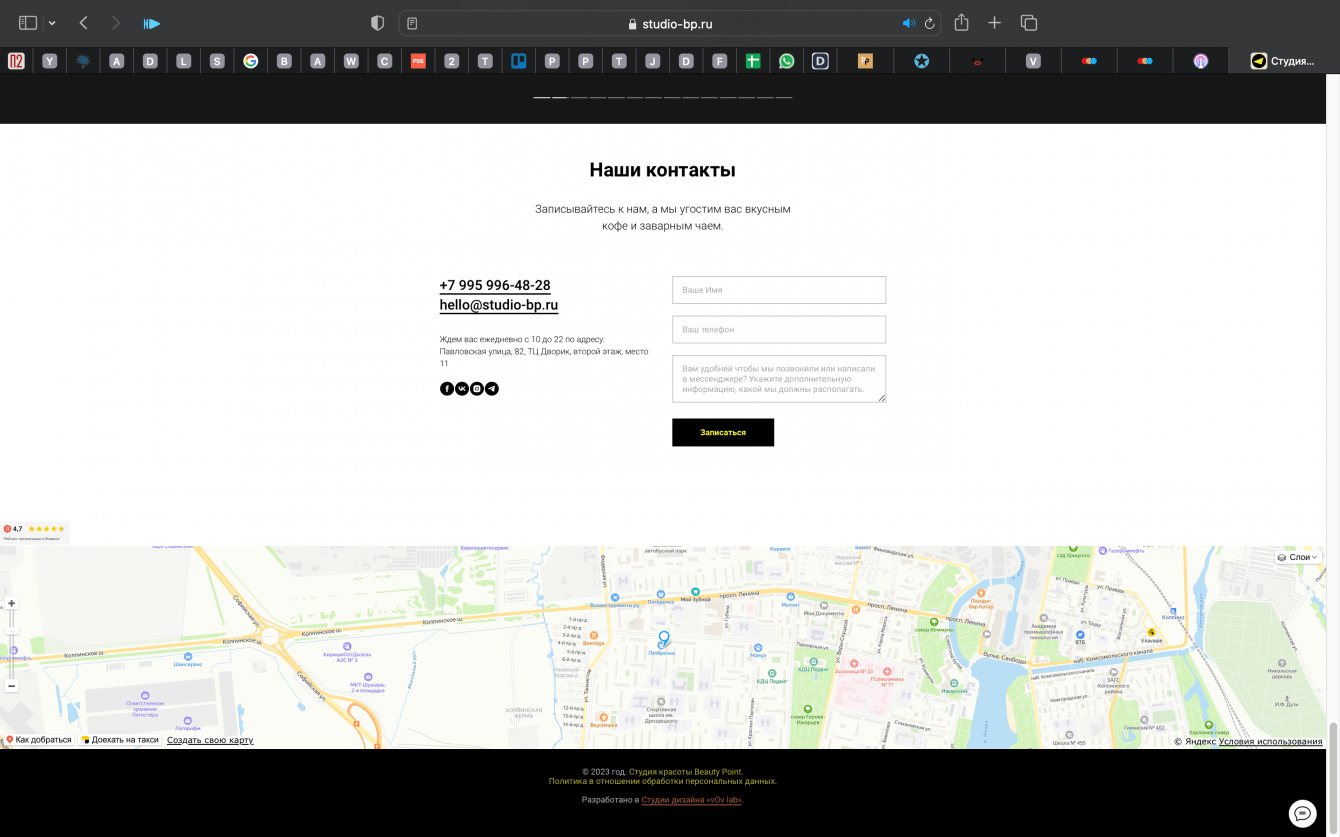Screen dimensions: 1340x837
Task: Switch to the WhatsApp pinned tab
Action: pyautogui.click(x=786, y=61)
